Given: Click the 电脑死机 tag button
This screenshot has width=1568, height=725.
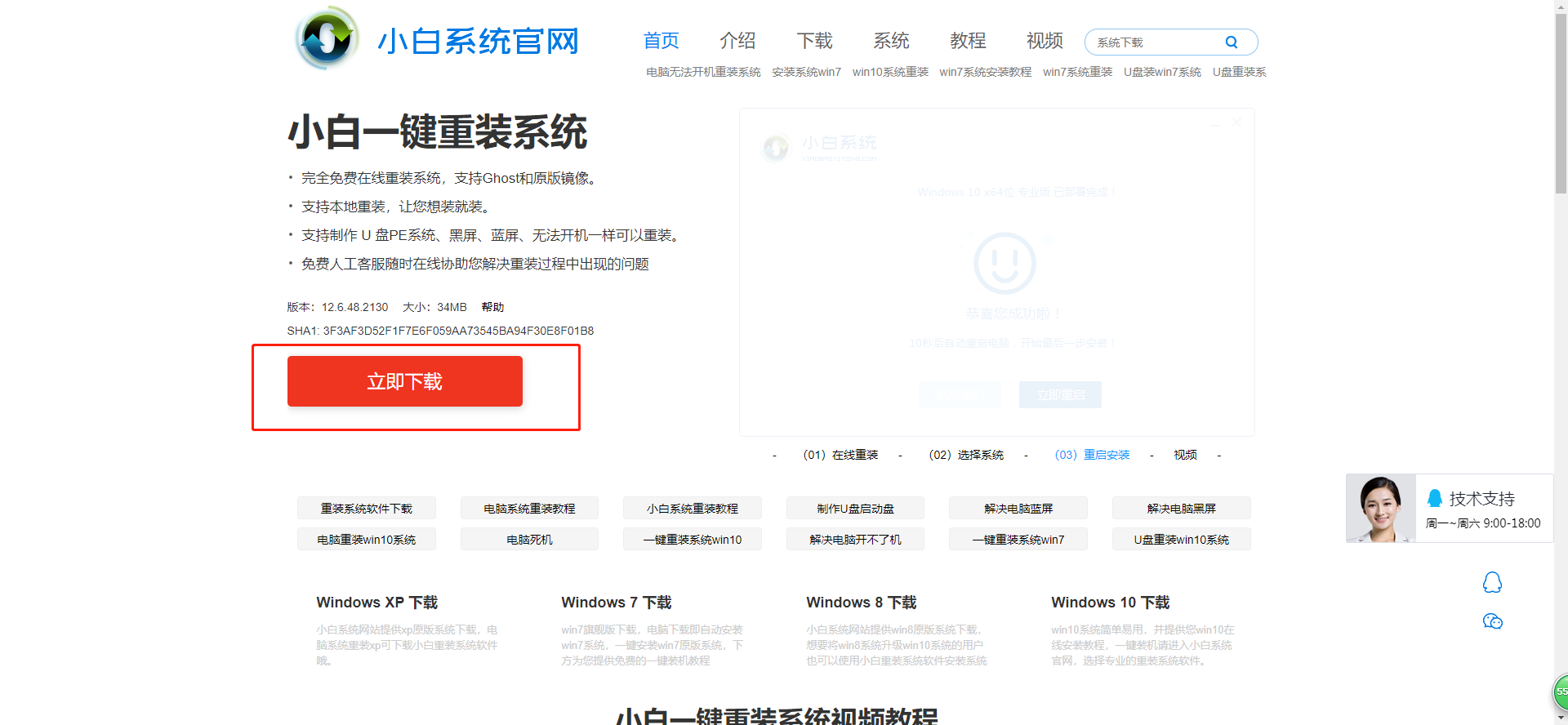Looking at the screenshot, I should point(529,539).
